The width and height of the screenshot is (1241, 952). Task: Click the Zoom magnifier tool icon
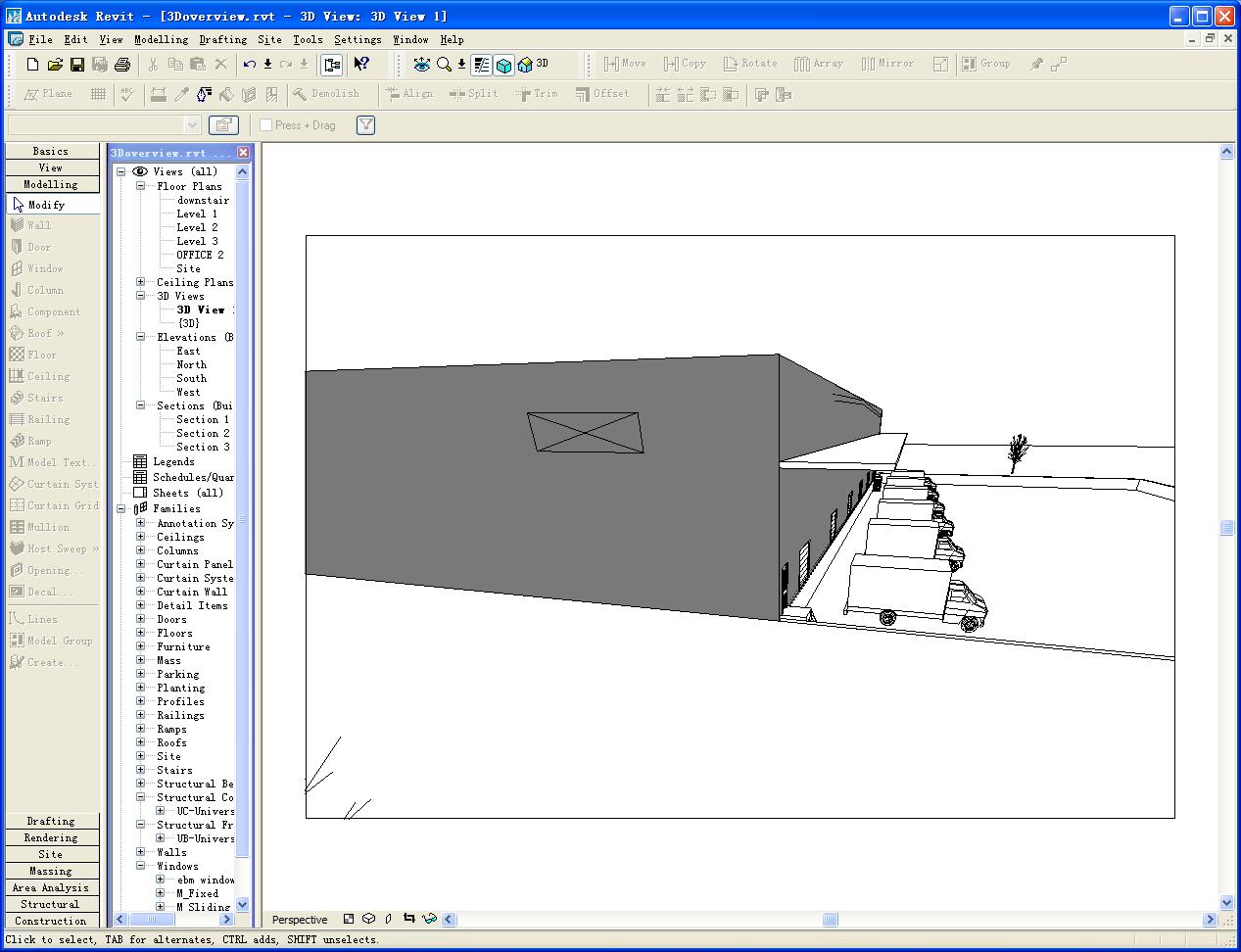click(444, 65)
